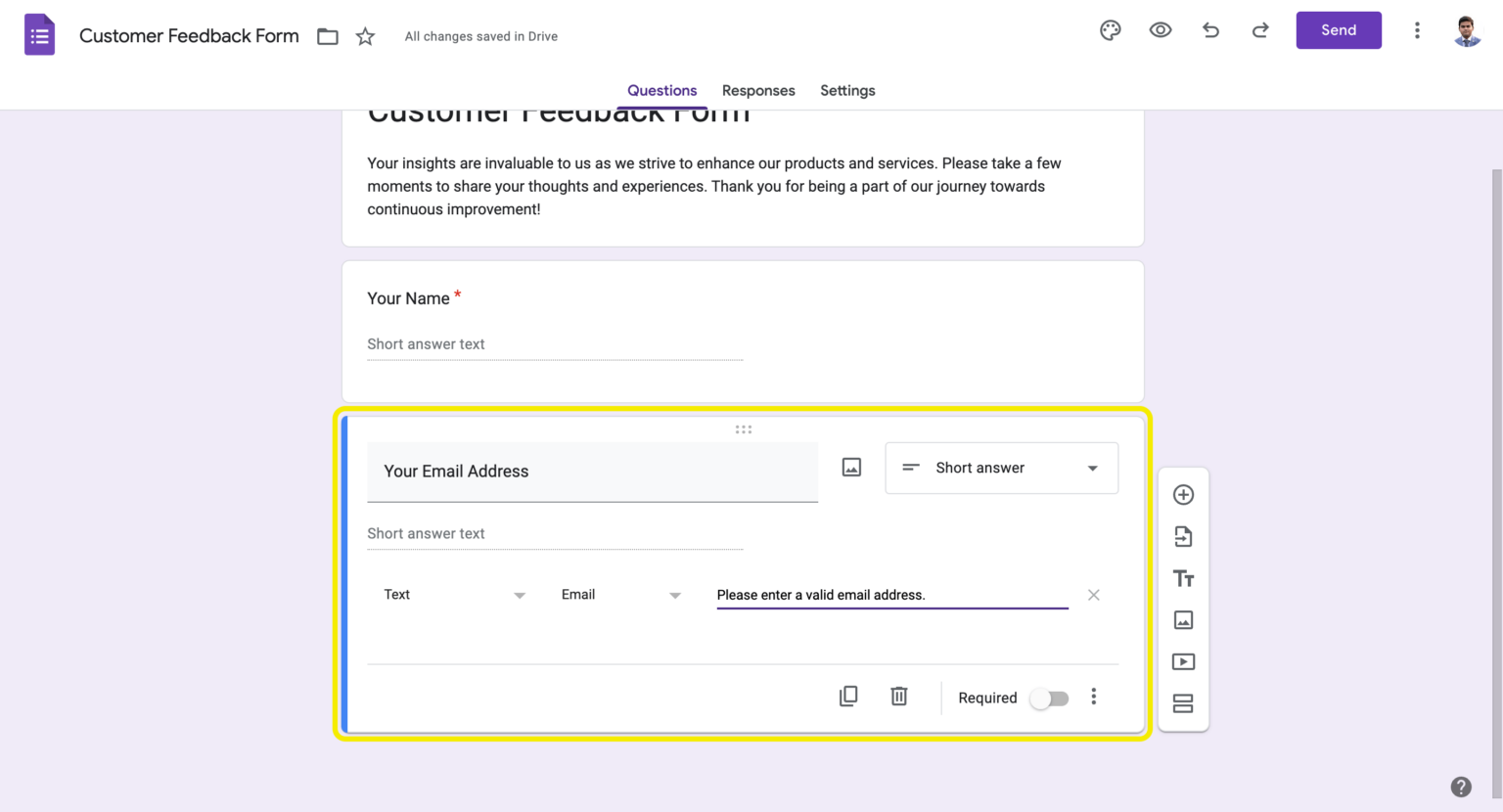Image resolution: width=1503 pixels, height=812 pixels.
Task: Add a title and description block
Action: [x=1183, y=578]
